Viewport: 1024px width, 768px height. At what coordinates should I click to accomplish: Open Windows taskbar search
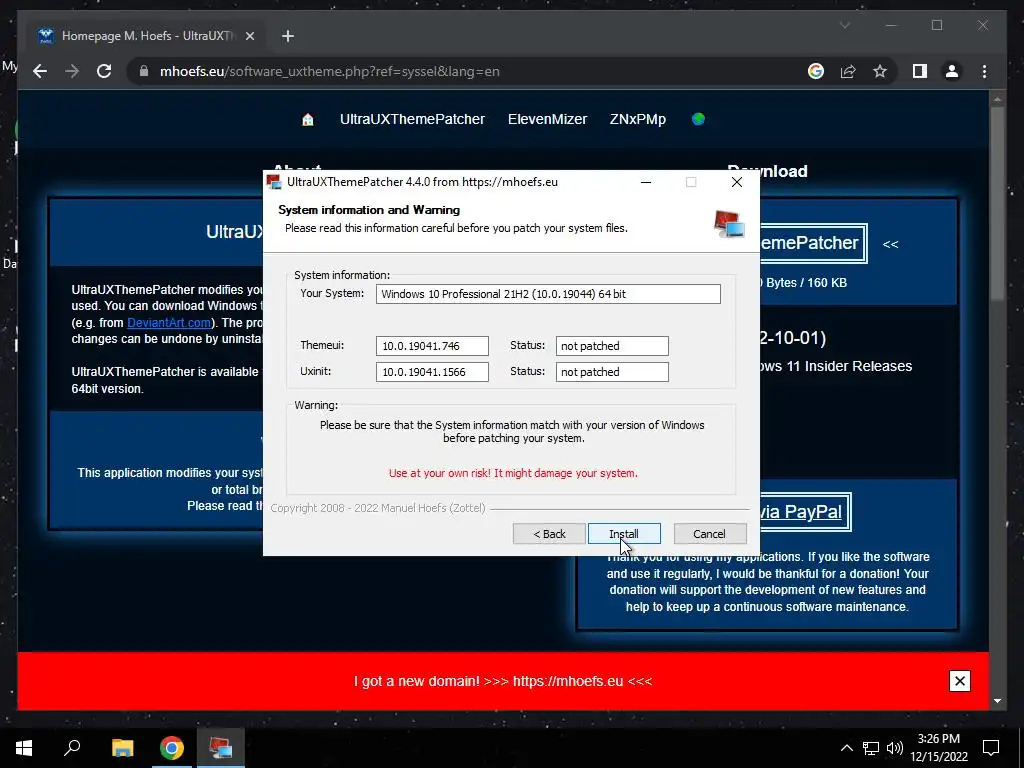point(72,748)
